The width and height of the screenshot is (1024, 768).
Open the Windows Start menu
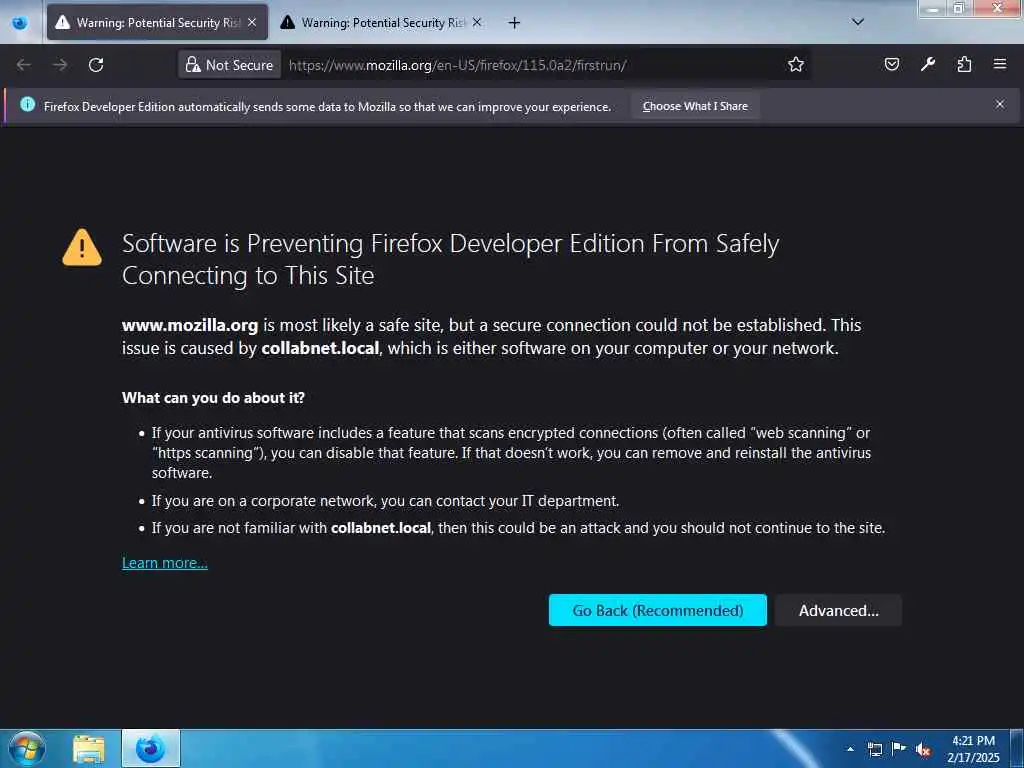point(27,748)
